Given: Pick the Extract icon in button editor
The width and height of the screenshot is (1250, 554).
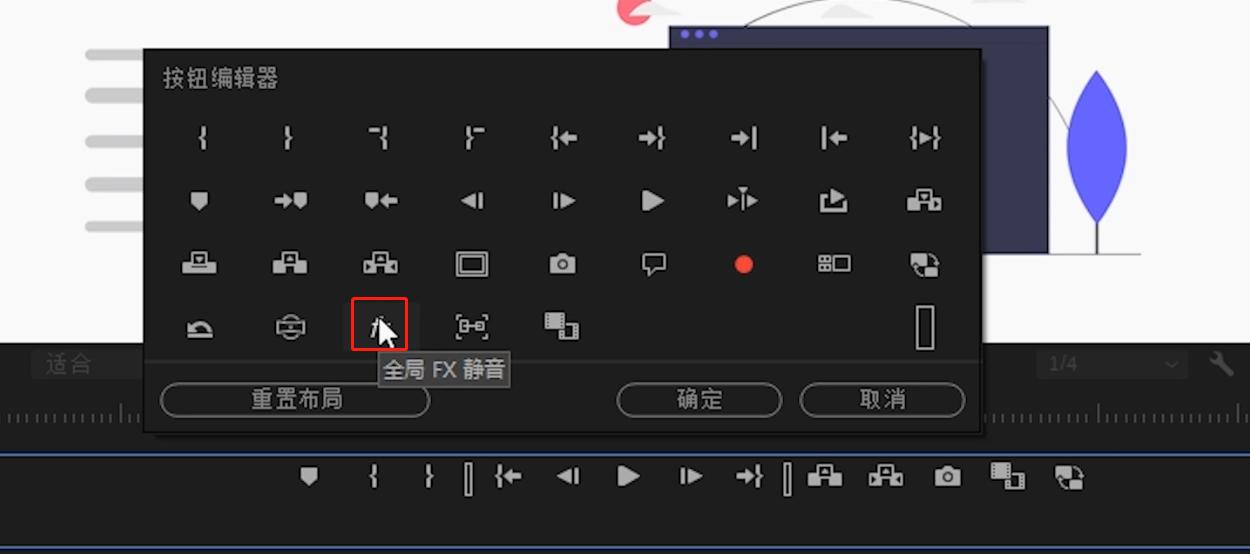Looking at the screenshot, I should 380,264.
